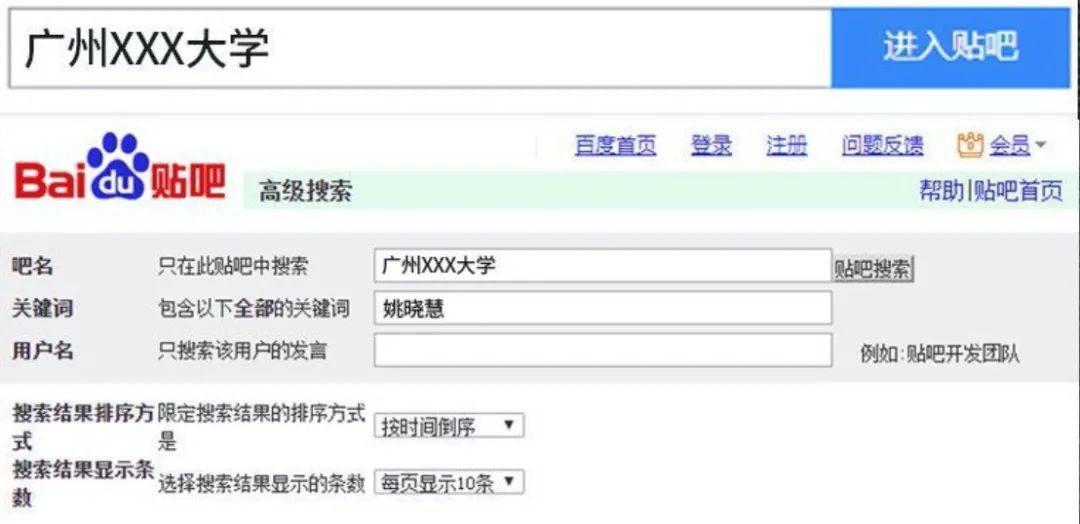Focus the top search box with 广州XXX大学
The height and width of the screenshot is (524, 1080).
click(420, 48)
